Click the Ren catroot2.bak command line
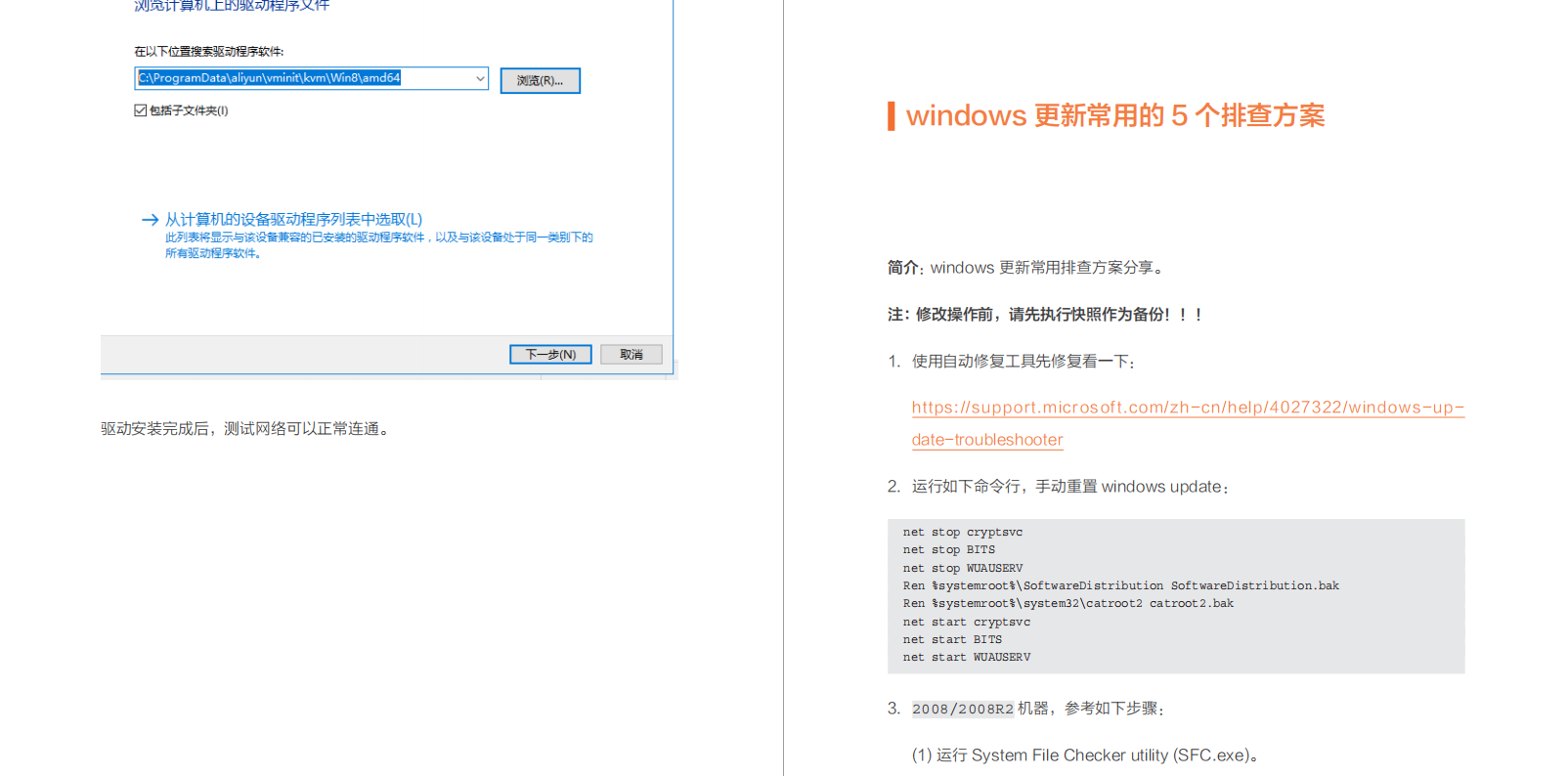The image size is (1568, 776). point(1068,603)
